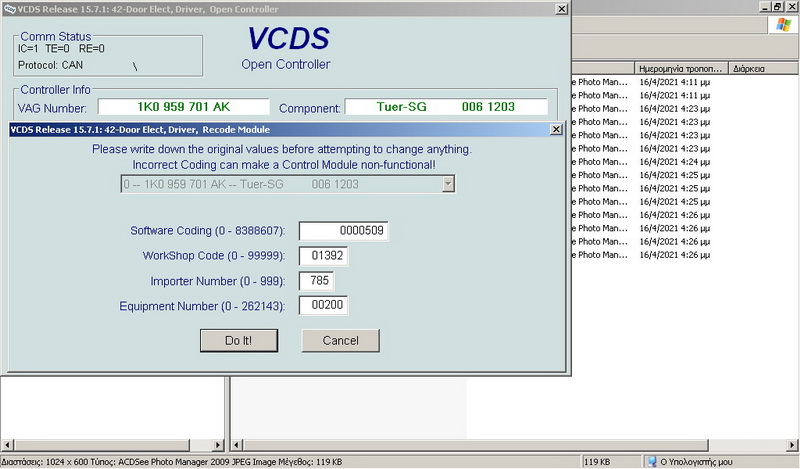Close the ACDSee background window
This screenshot has width=800, height=469.
pyautogui.click(x=791, y=7)
